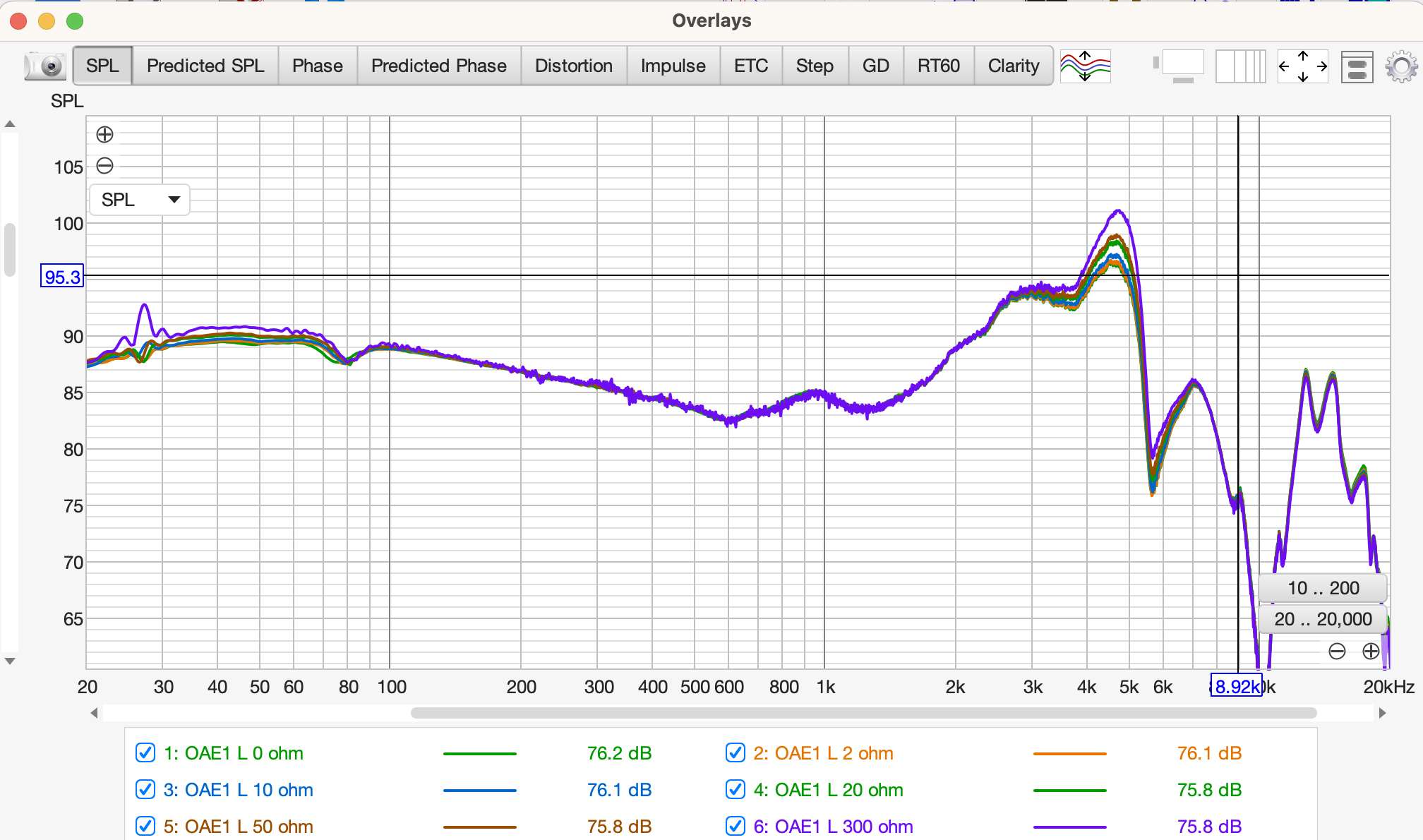This screenshot has width=1423, height=840.
Task: Click the 10 .. 200 range button
Action: click(x=1322, y=587)
